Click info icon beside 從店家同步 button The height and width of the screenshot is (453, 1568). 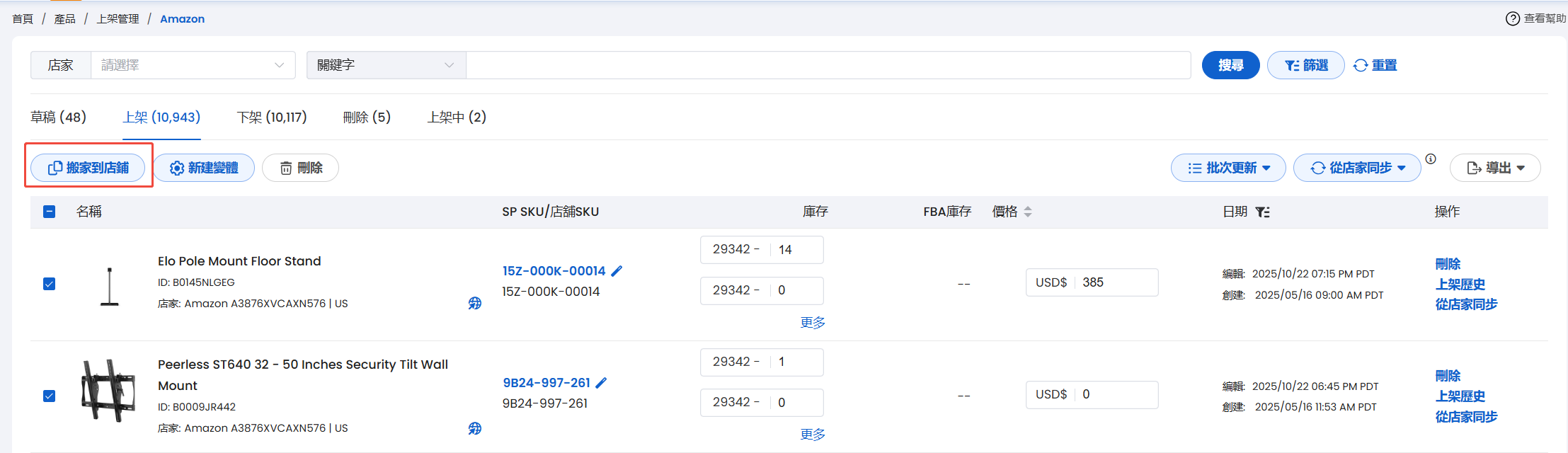click(1431, 159)
